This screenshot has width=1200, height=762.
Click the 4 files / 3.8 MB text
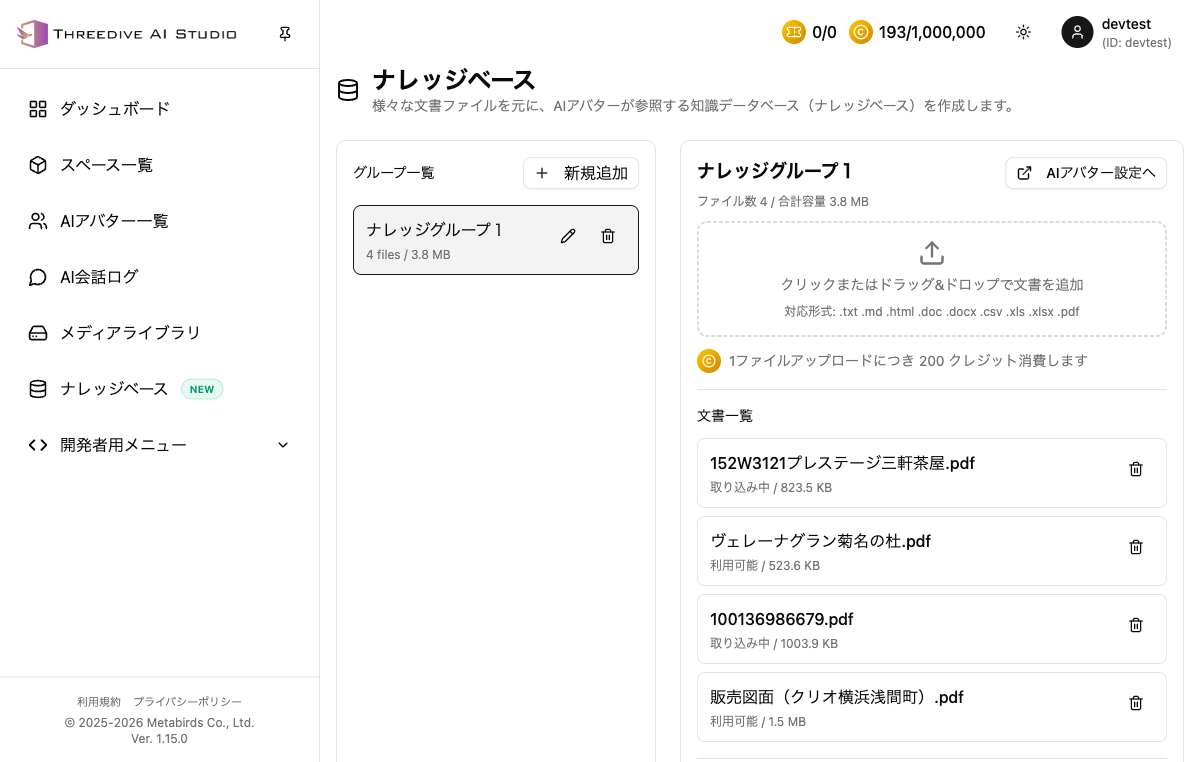point(408,255)
